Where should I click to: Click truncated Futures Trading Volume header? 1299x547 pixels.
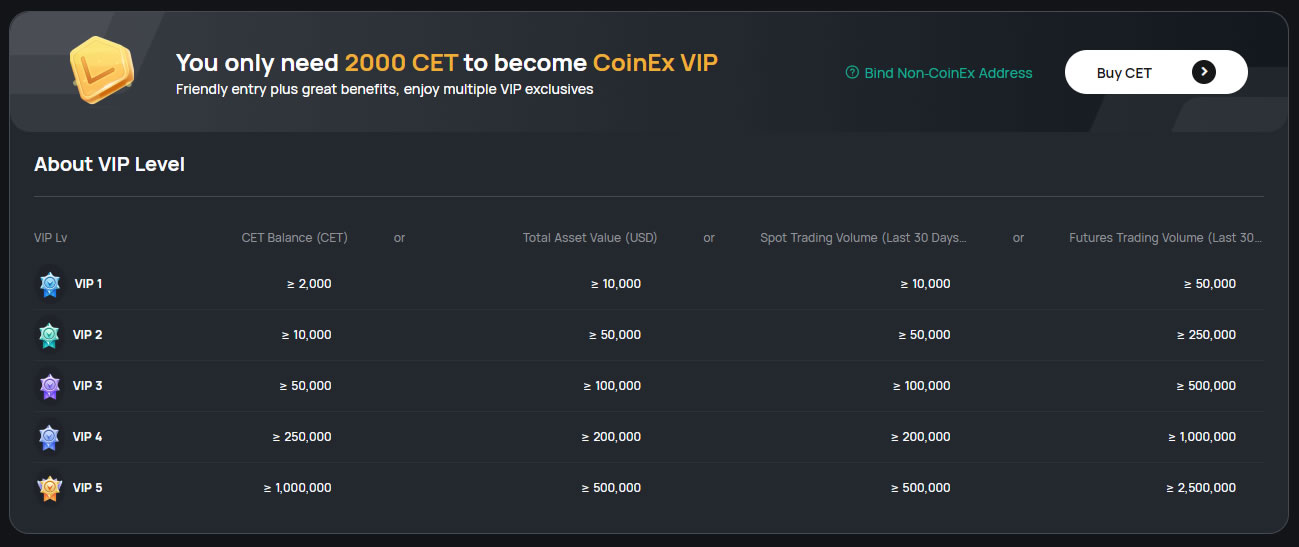click(1165, 238)
